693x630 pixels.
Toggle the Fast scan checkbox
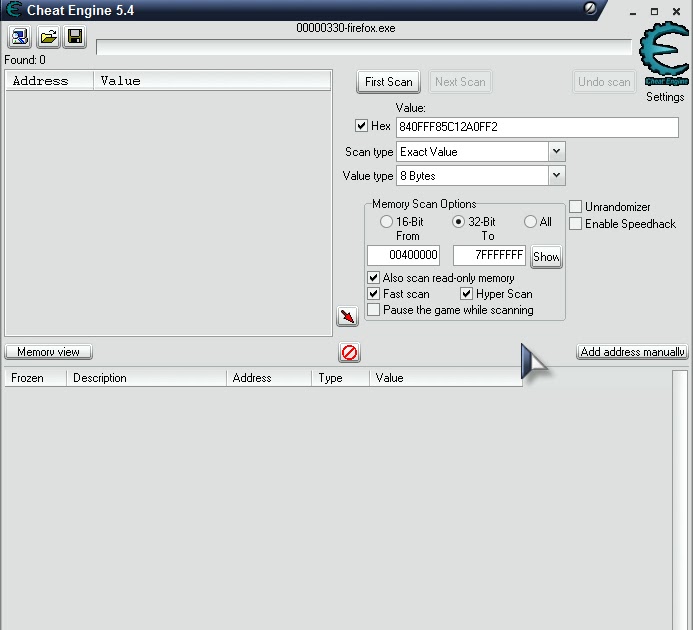pyautogui.click(x=373, y=294)
